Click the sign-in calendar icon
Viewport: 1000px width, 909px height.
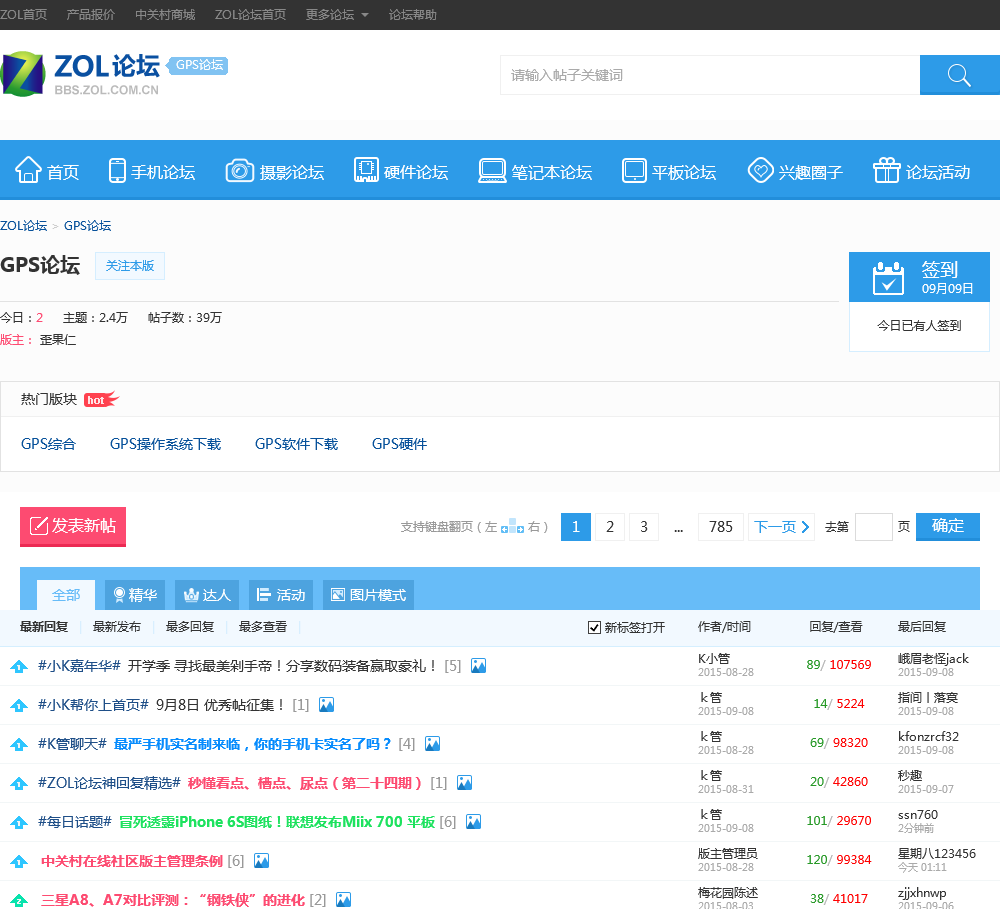(x=888, y=278)
